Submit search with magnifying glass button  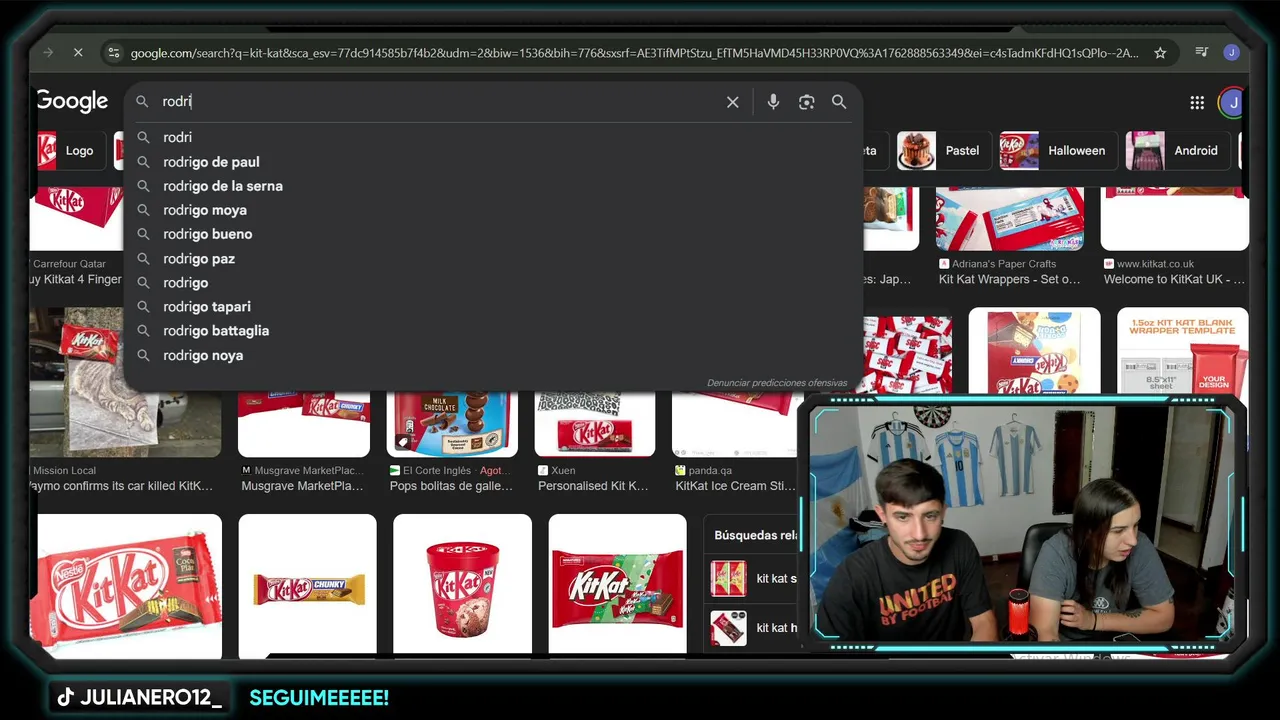[x=839, y=102]
